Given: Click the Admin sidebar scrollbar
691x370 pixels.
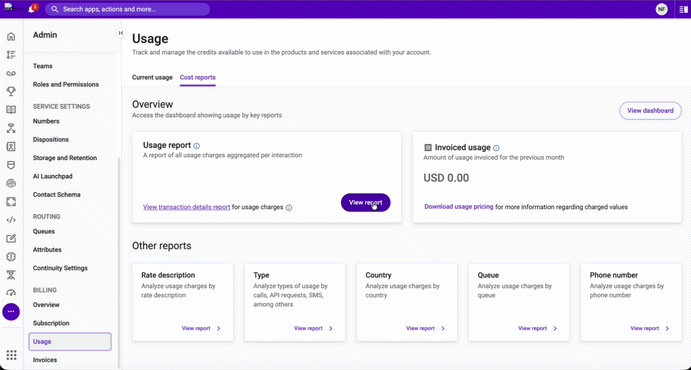Looking at the screenshot, I should point(118,262).
